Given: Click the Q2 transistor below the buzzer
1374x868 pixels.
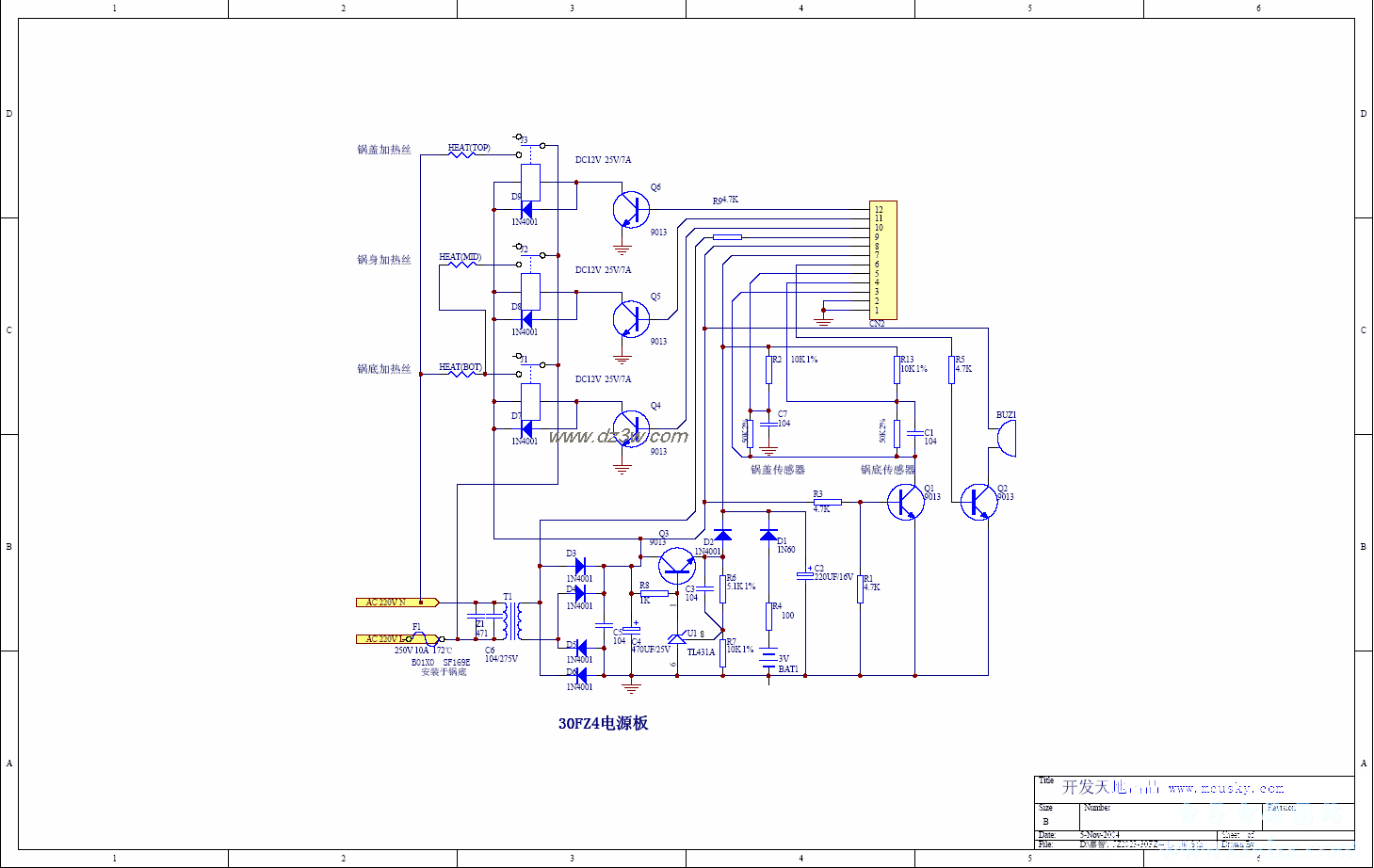Looking at the screenshot, I should 978,502.
